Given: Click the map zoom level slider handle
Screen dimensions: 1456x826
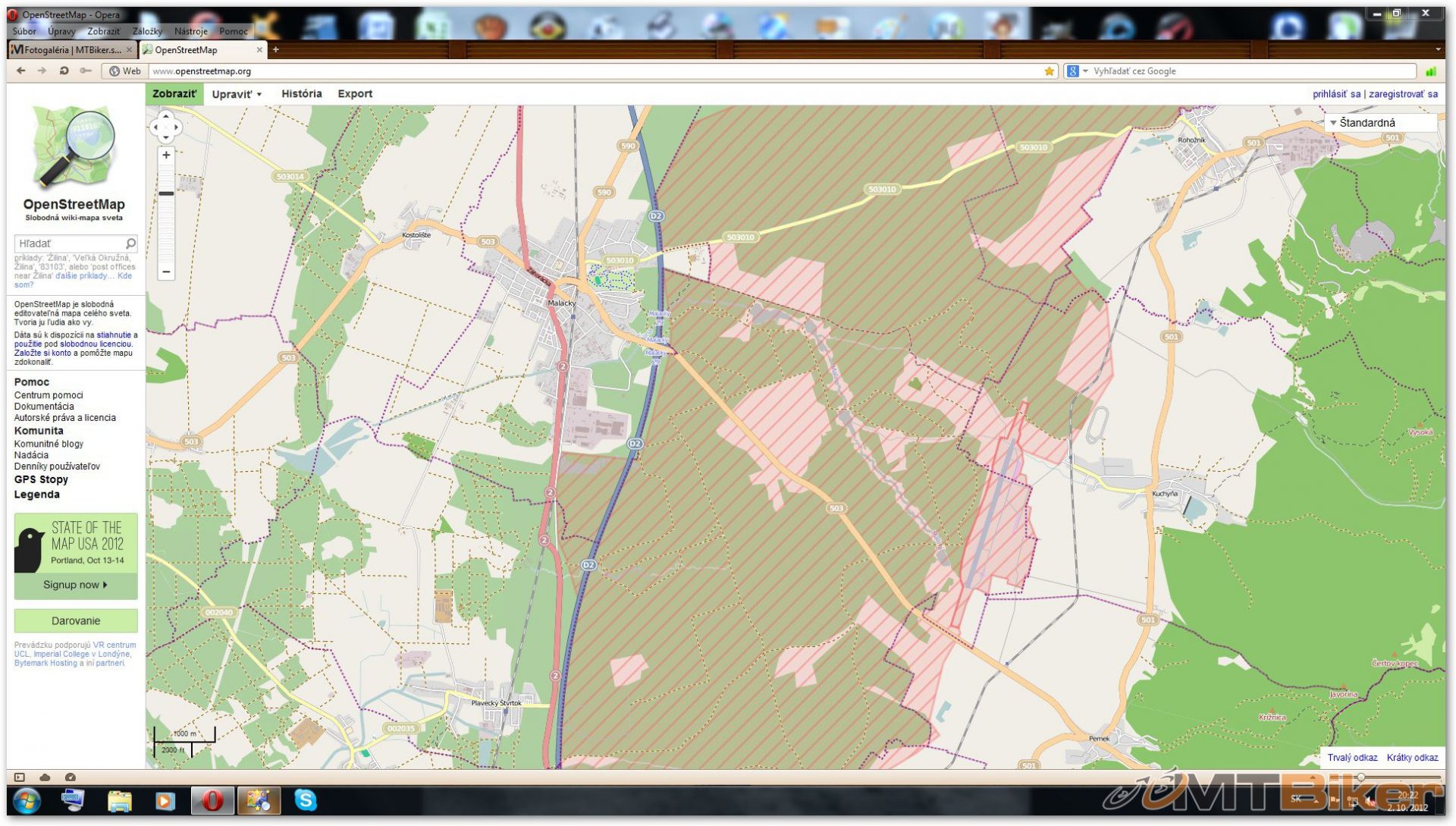Looking at the screenshot, I should (166, 194).
